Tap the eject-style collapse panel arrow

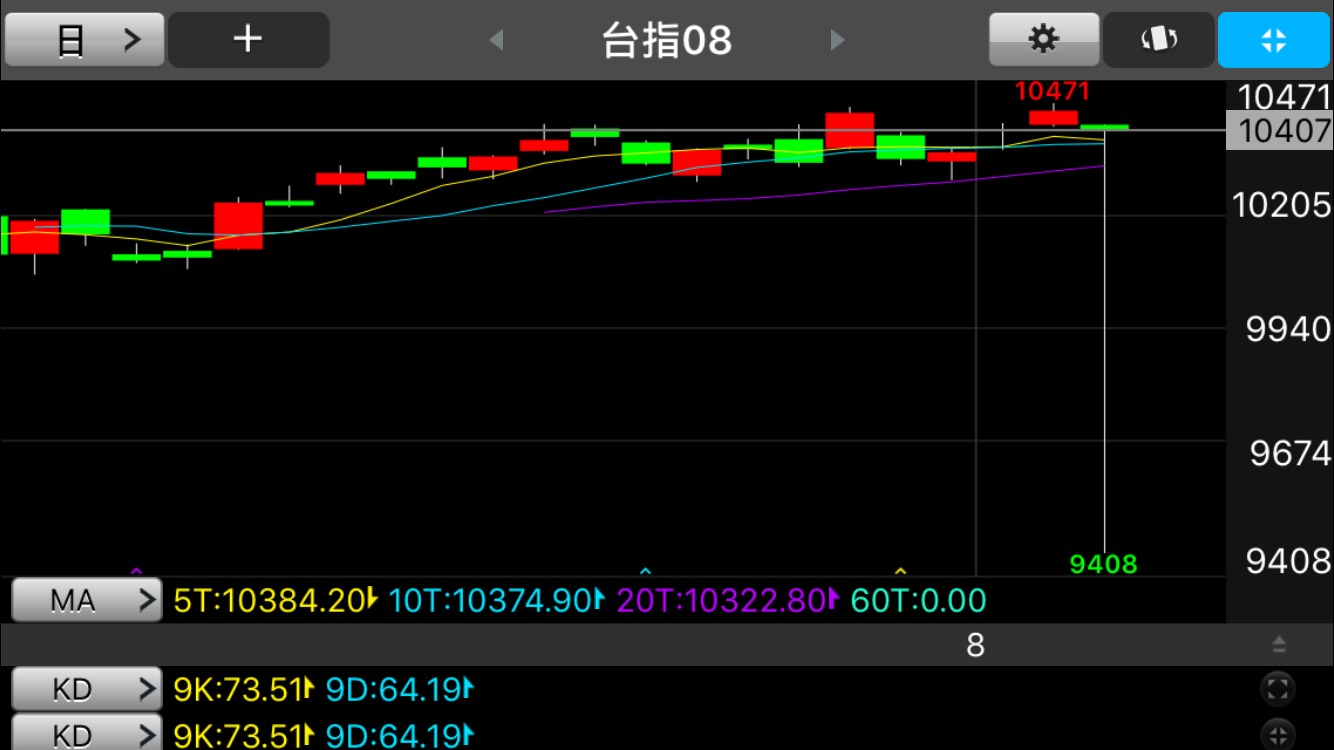1279,645
